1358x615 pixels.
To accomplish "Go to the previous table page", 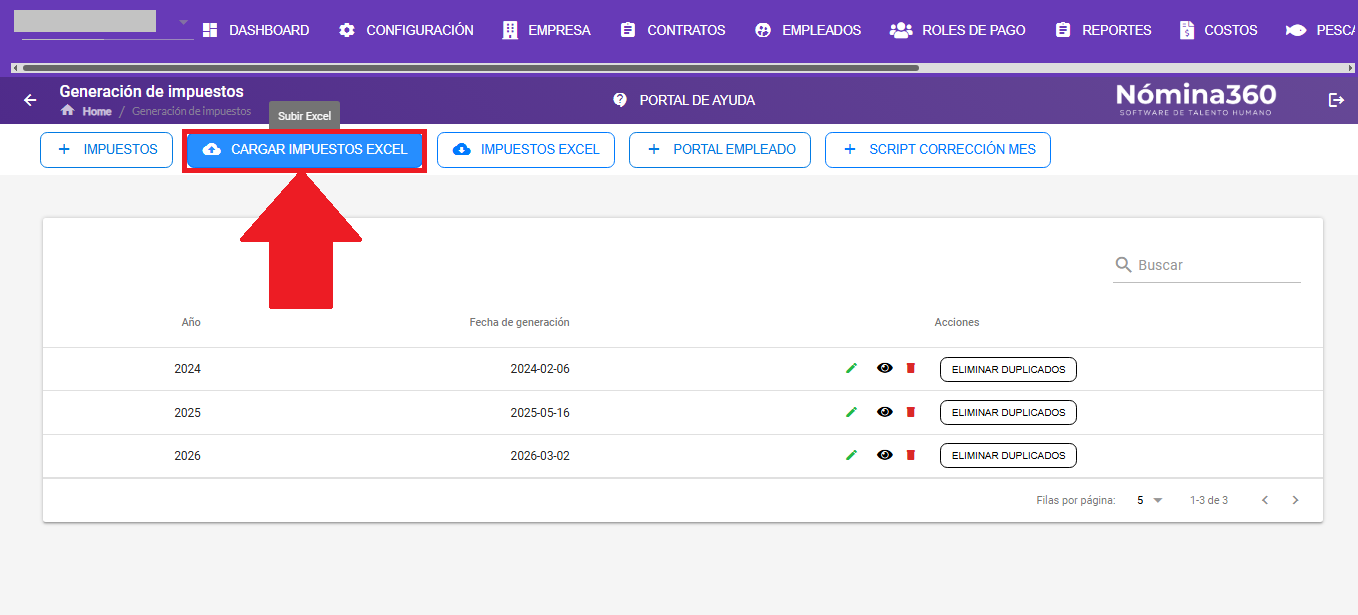I will pos(1264,500).
